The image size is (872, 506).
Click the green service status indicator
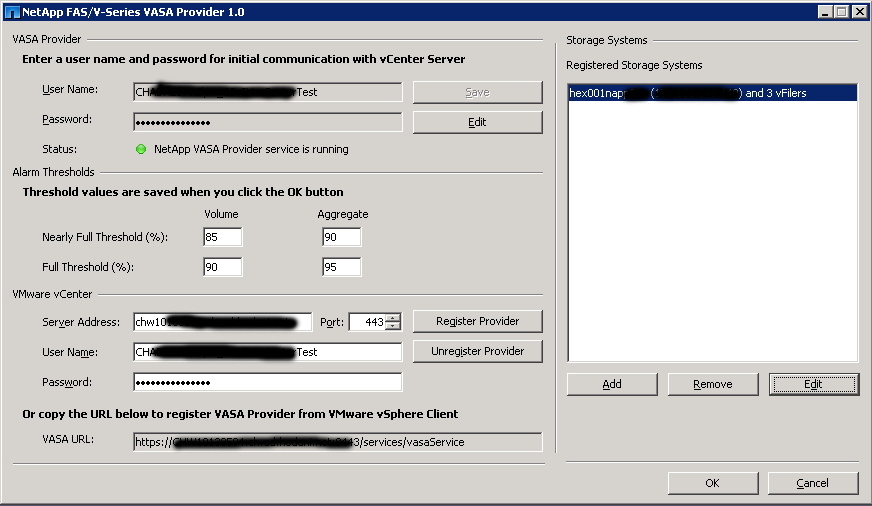click(x=141, y=149)
